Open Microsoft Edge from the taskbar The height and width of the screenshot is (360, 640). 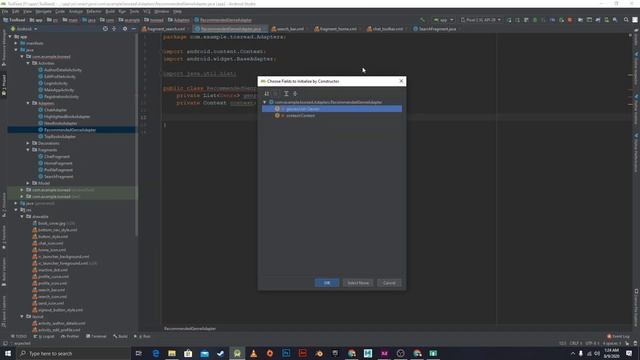pyautogui.click(x=156, y=353)
